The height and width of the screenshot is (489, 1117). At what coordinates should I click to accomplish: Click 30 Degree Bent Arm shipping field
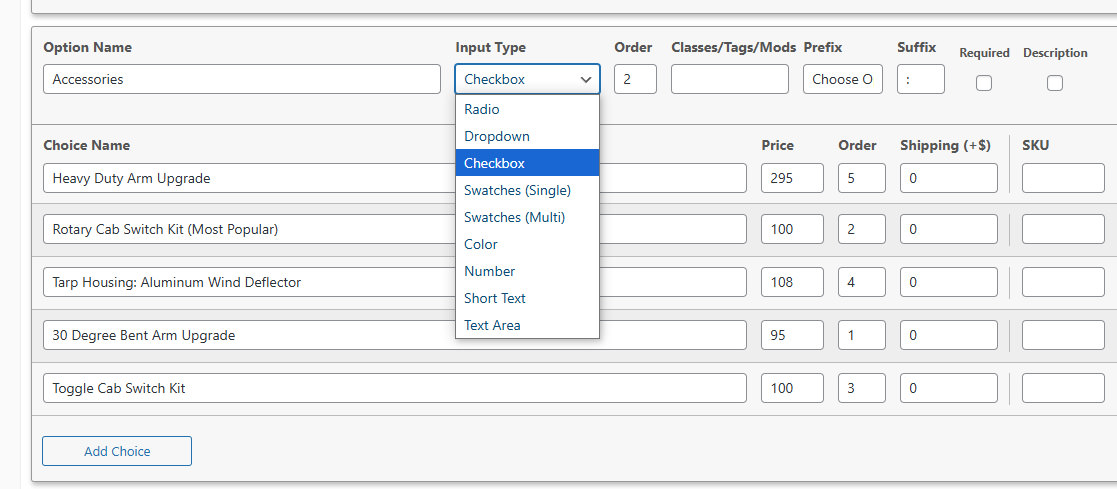pos(949,335)
